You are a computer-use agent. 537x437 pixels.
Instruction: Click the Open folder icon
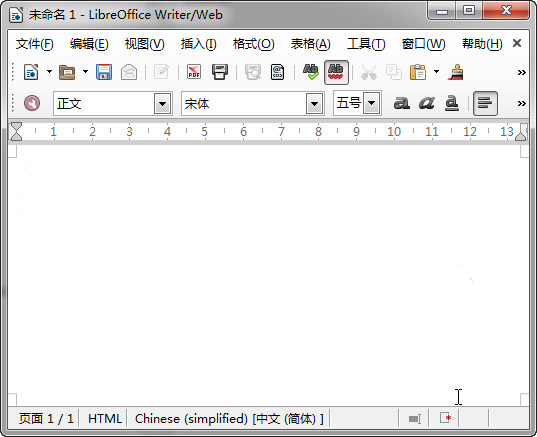pyautogui.click(x=67, y=72)
